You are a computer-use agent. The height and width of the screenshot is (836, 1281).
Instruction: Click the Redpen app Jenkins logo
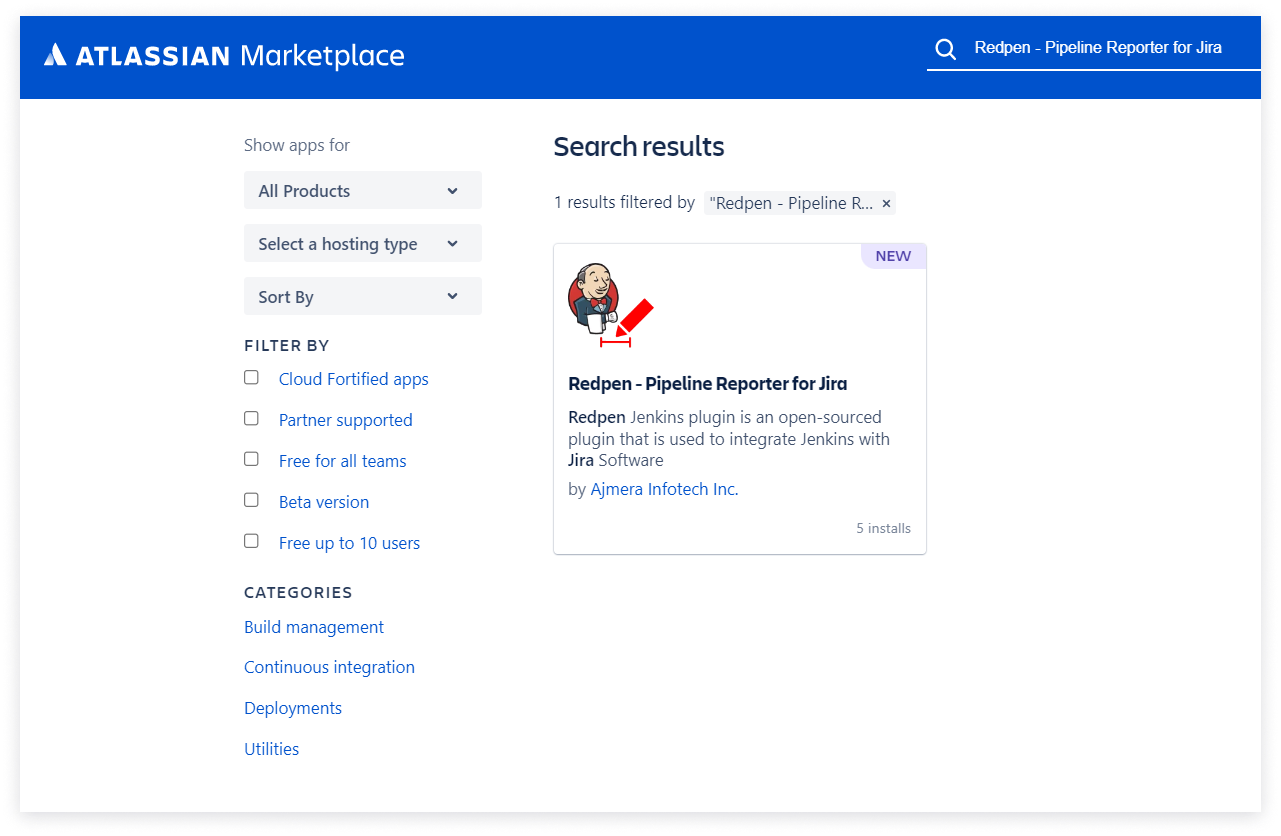point(610,305)
